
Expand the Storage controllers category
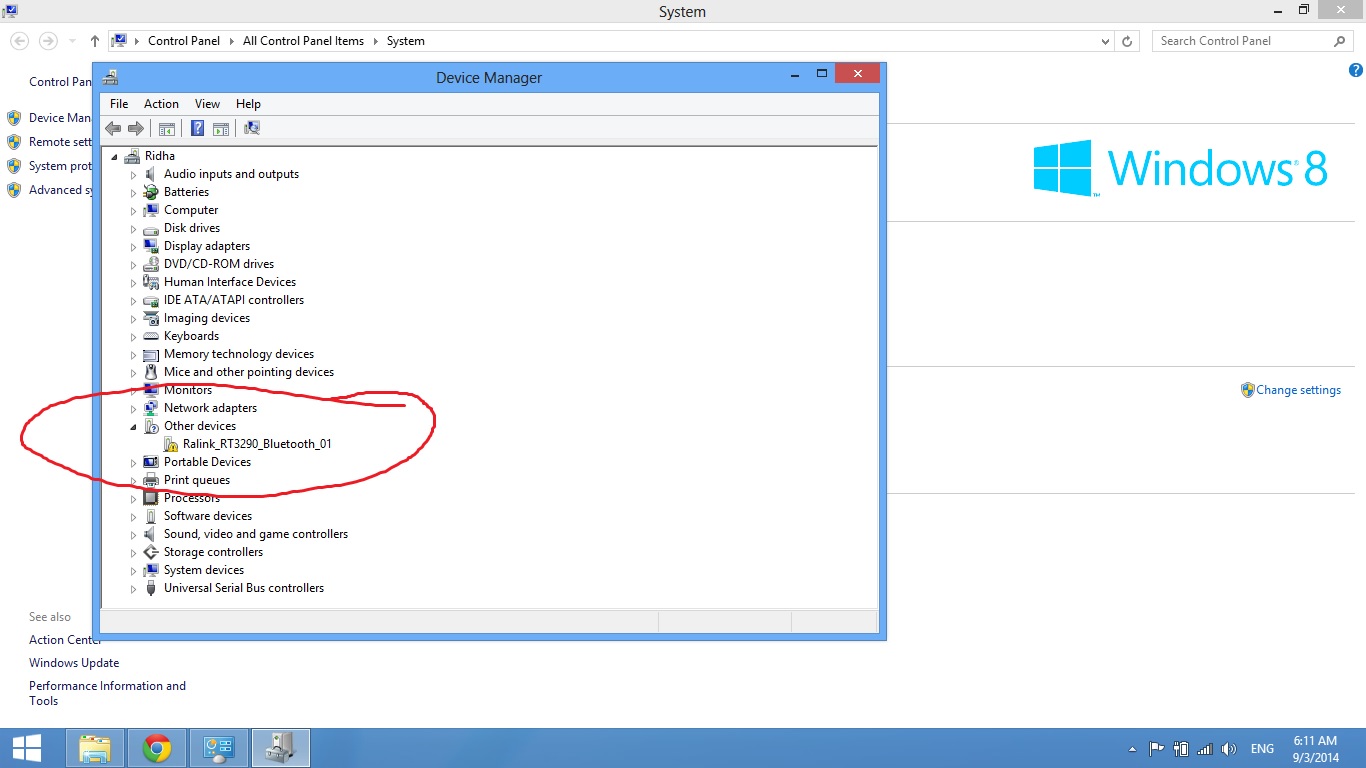click(133, 552)
